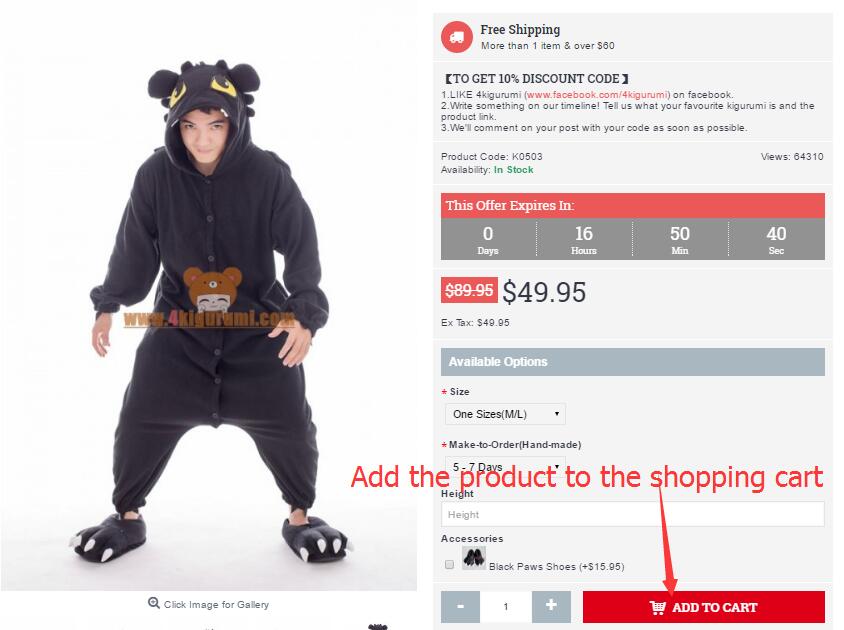Click the Available Options header bar
Screen dimensions: 844x630
pos(632,362)
